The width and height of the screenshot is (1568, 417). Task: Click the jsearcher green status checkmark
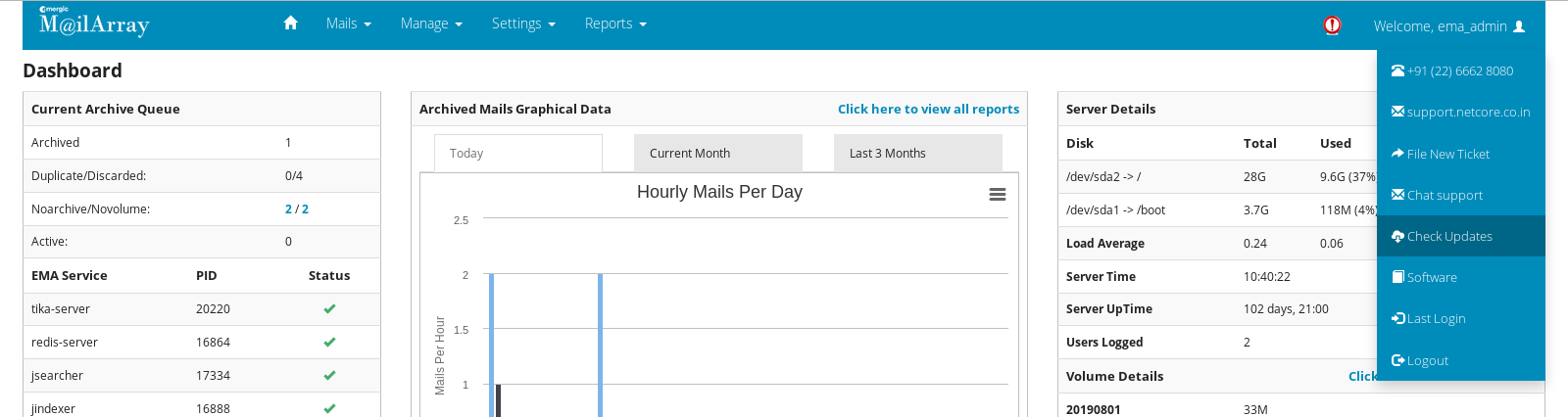[x=329, y=375]
